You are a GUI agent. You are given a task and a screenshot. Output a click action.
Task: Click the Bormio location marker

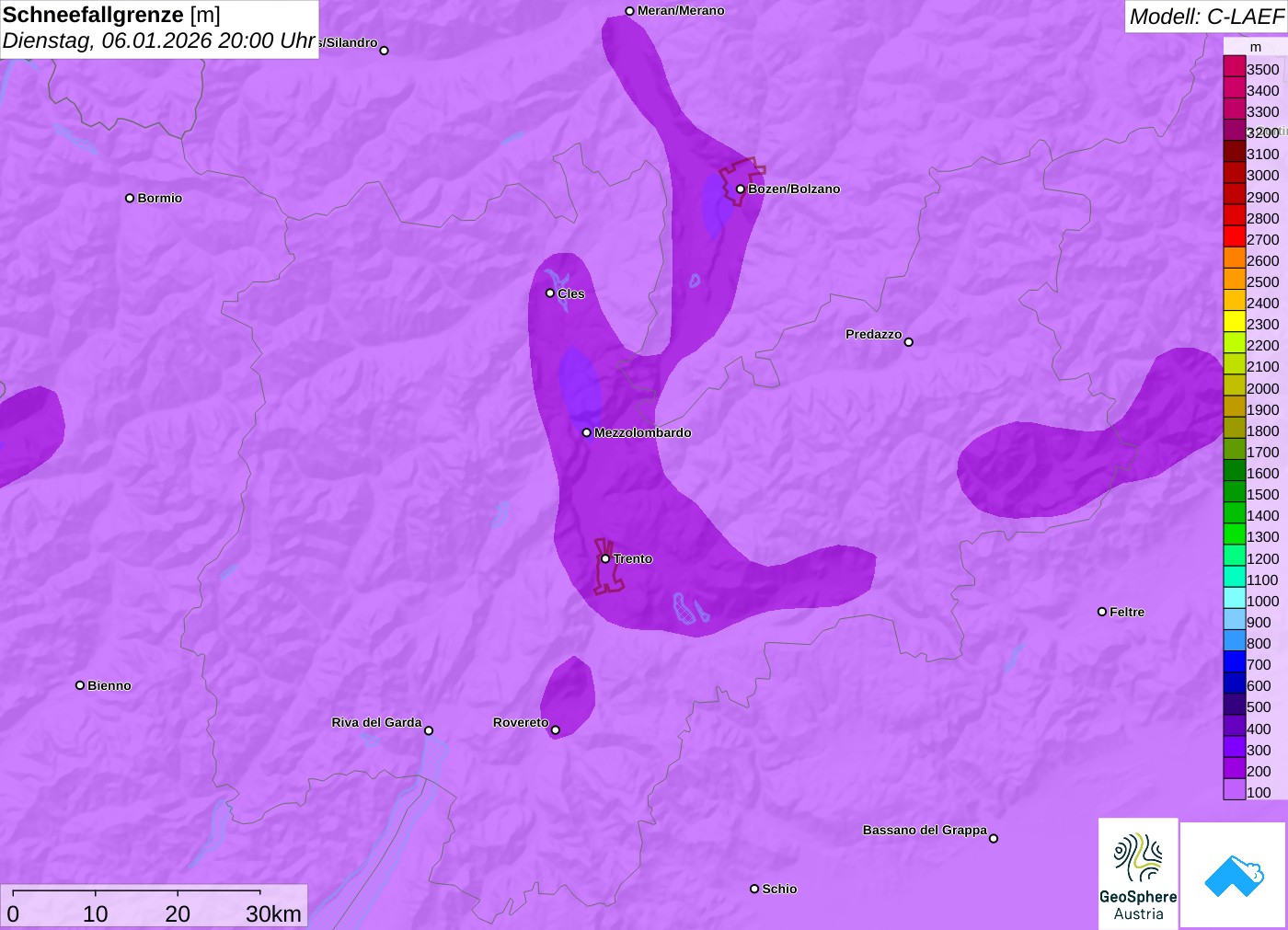130,198
